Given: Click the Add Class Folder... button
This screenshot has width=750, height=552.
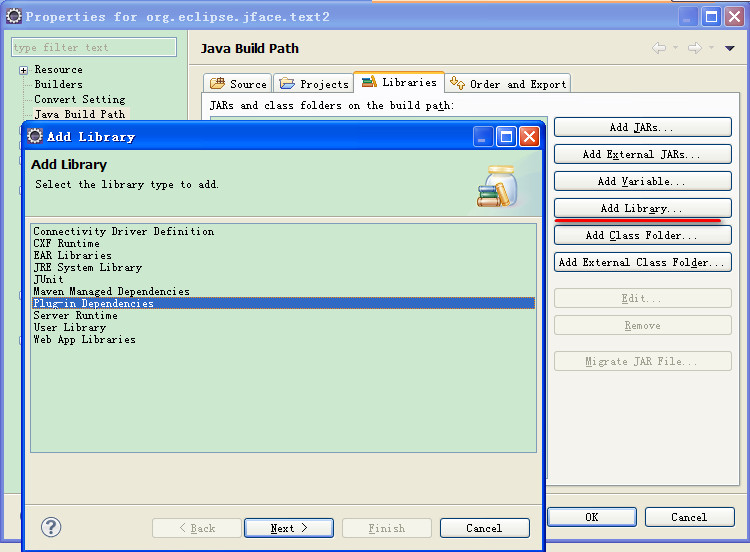Looking at the screenshot, I should click(x=642, y=235).
